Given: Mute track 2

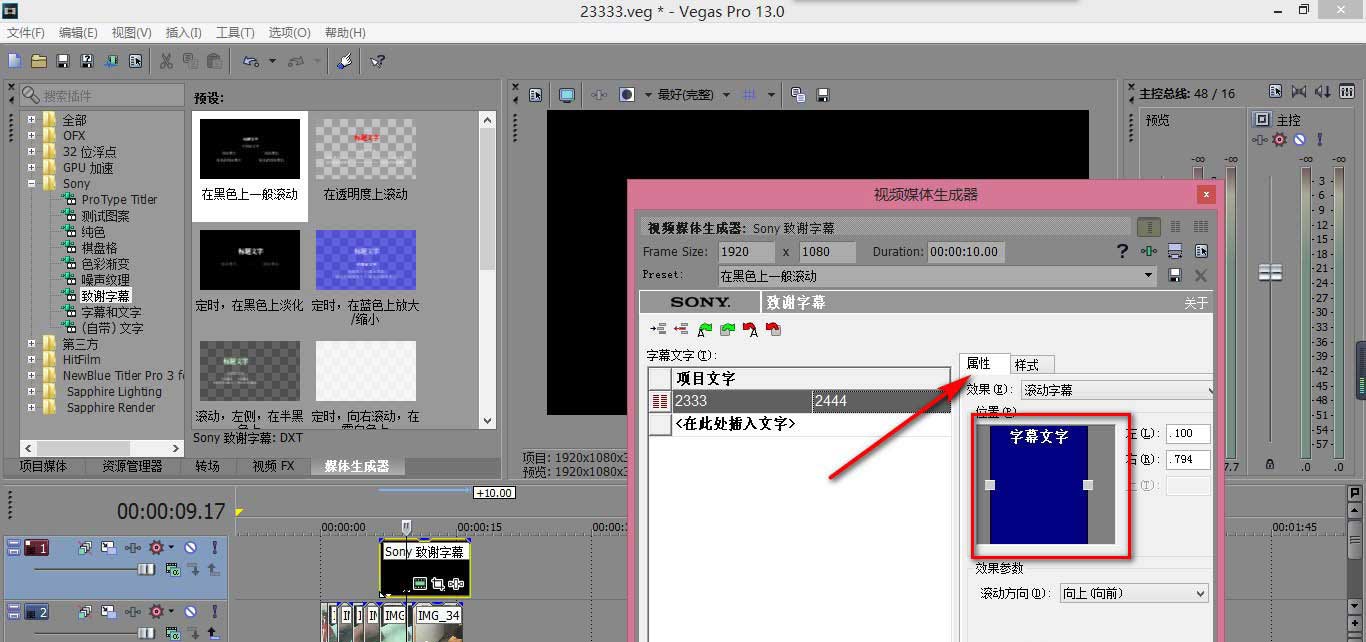Looking at the screenshot, I should click(190, 612).
